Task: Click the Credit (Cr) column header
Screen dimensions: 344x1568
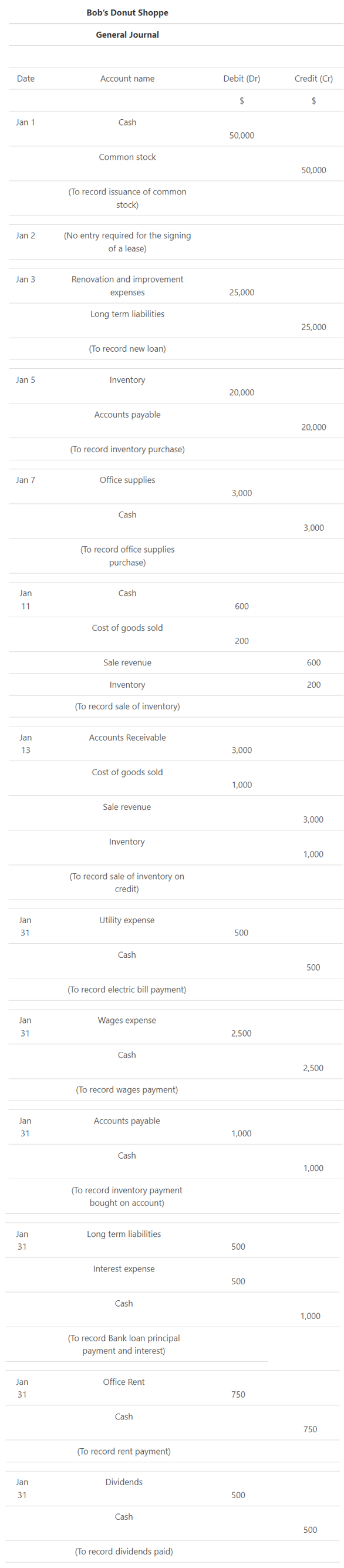Action: pos(313,79)
